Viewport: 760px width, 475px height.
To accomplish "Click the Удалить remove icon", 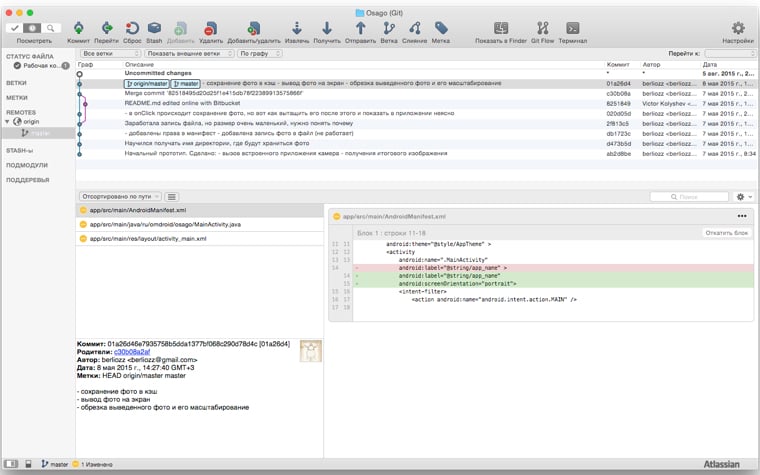I will [x=210, y=28].
